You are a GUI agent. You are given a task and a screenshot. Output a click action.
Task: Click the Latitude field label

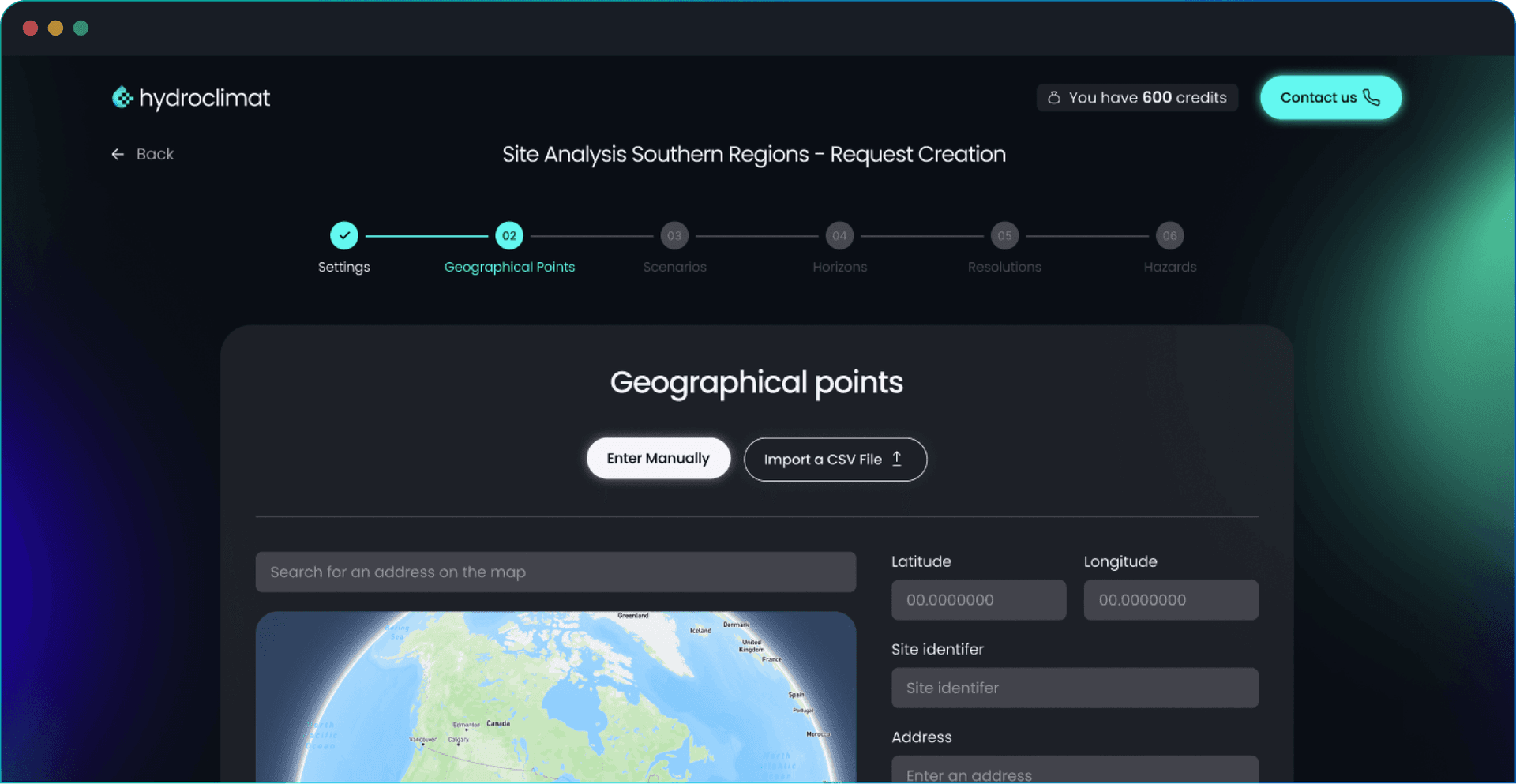(x=921, y=561)
